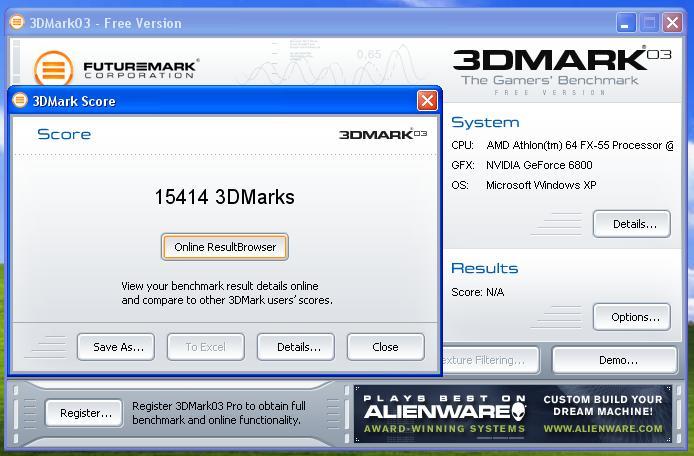Click 'Register 3DMark03 Pro to obtain full' text

[x=219, y=406]
